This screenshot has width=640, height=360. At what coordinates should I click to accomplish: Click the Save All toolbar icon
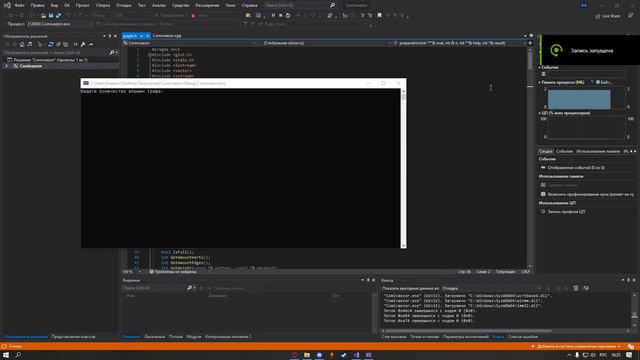click(x=58, y=16)
